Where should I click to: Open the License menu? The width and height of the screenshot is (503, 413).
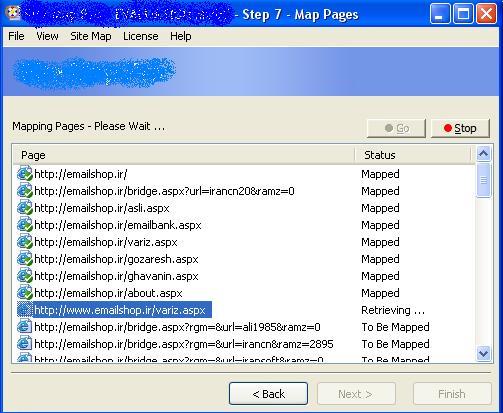[x=141, y=36]
